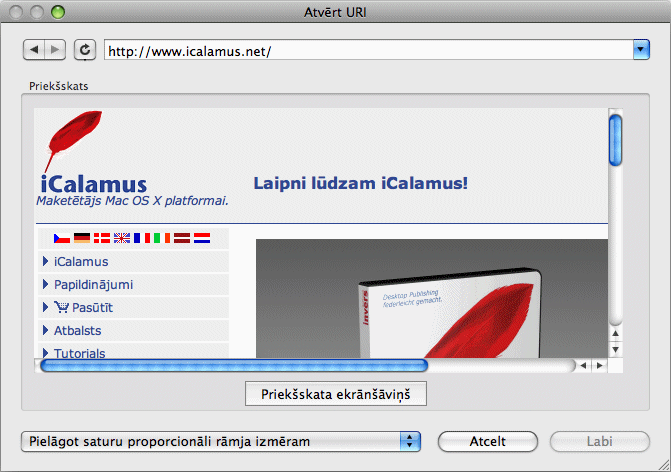Click into the URL address field
This screenshot has width=671, height=472.
[x=368, y=50]
